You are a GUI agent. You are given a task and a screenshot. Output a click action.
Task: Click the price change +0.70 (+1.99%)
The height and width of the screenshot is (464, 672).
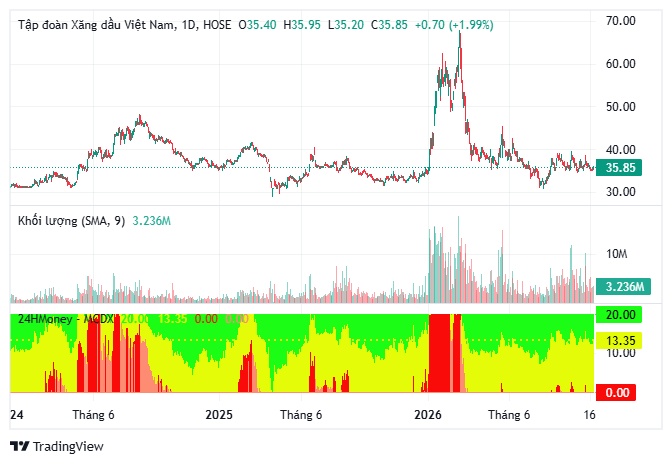tap(454, 25)
